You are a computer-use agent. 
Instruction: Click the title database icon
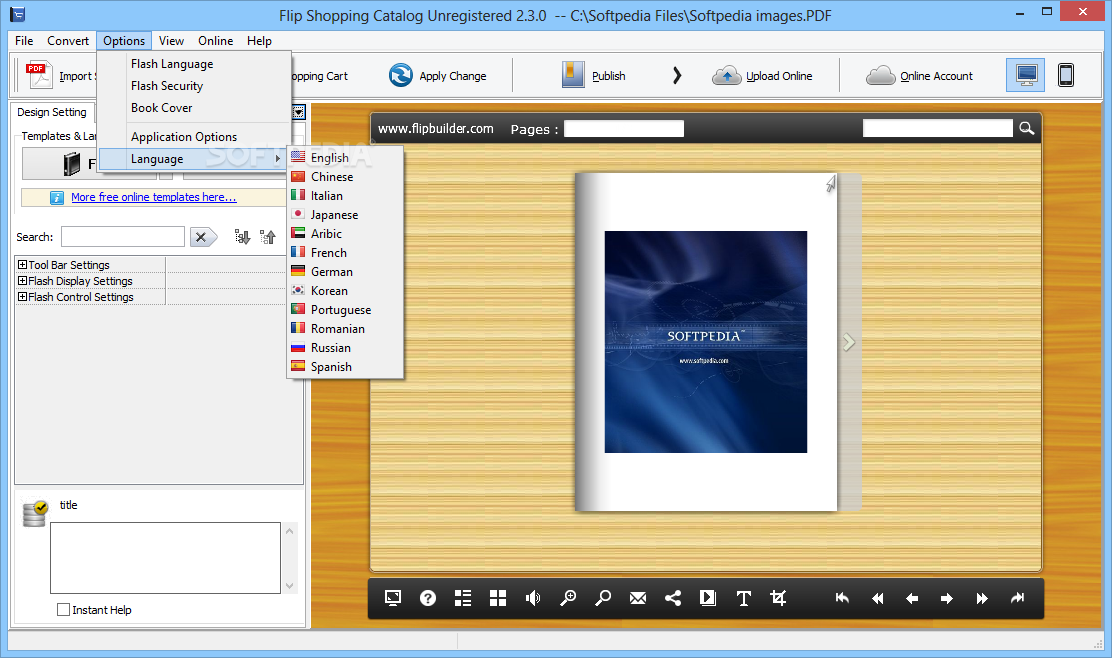(x=34, y=513)
